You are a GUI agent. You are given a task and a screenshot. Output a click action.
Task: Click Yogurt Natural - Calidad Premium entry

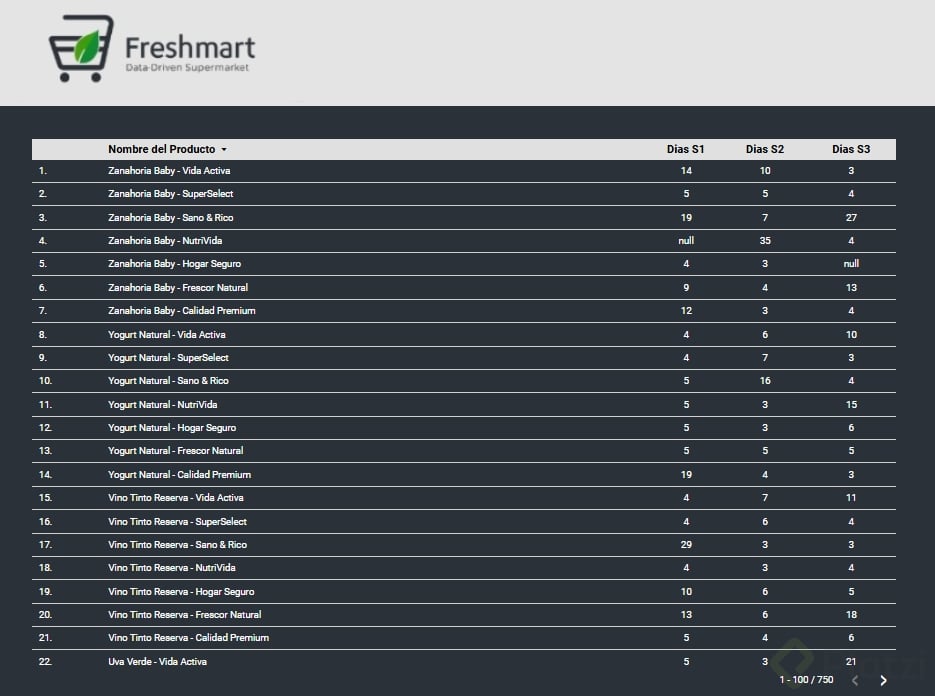coord(179,475)
